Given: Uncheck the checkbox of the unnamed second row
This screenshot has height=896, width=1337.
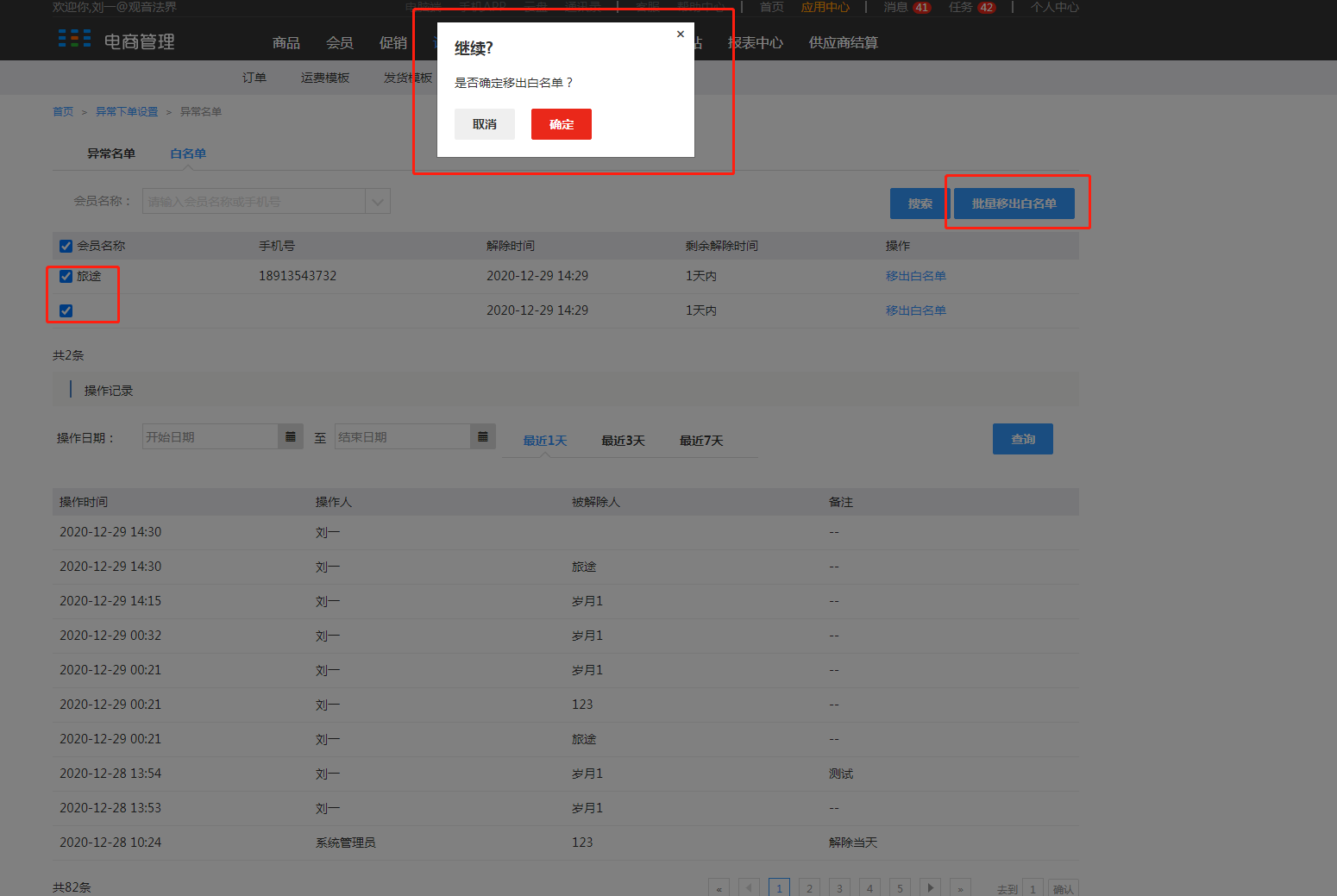Looking at the screenshot, I should point(66,310).
